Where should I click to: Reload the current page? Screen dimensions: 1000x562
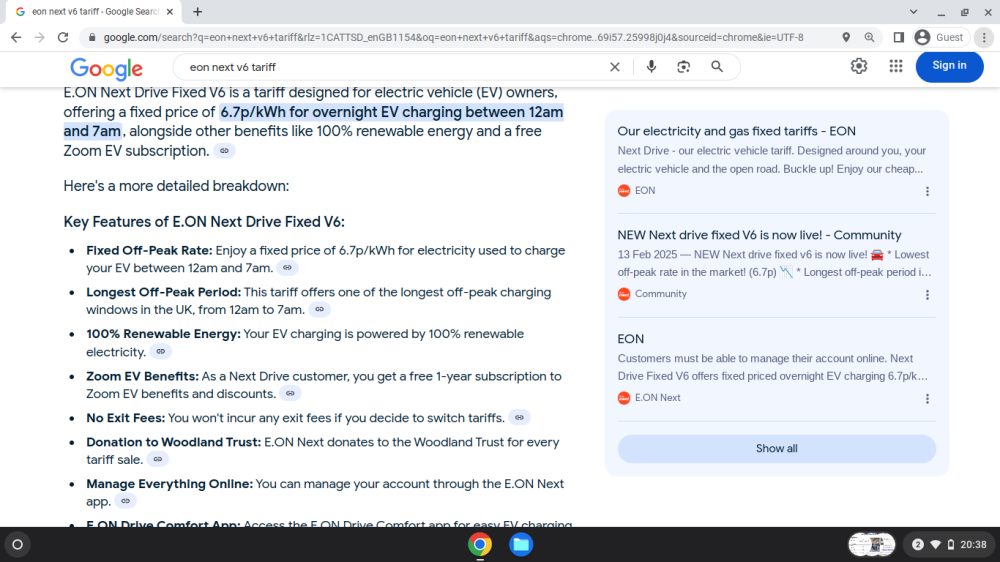pos(63,38)
